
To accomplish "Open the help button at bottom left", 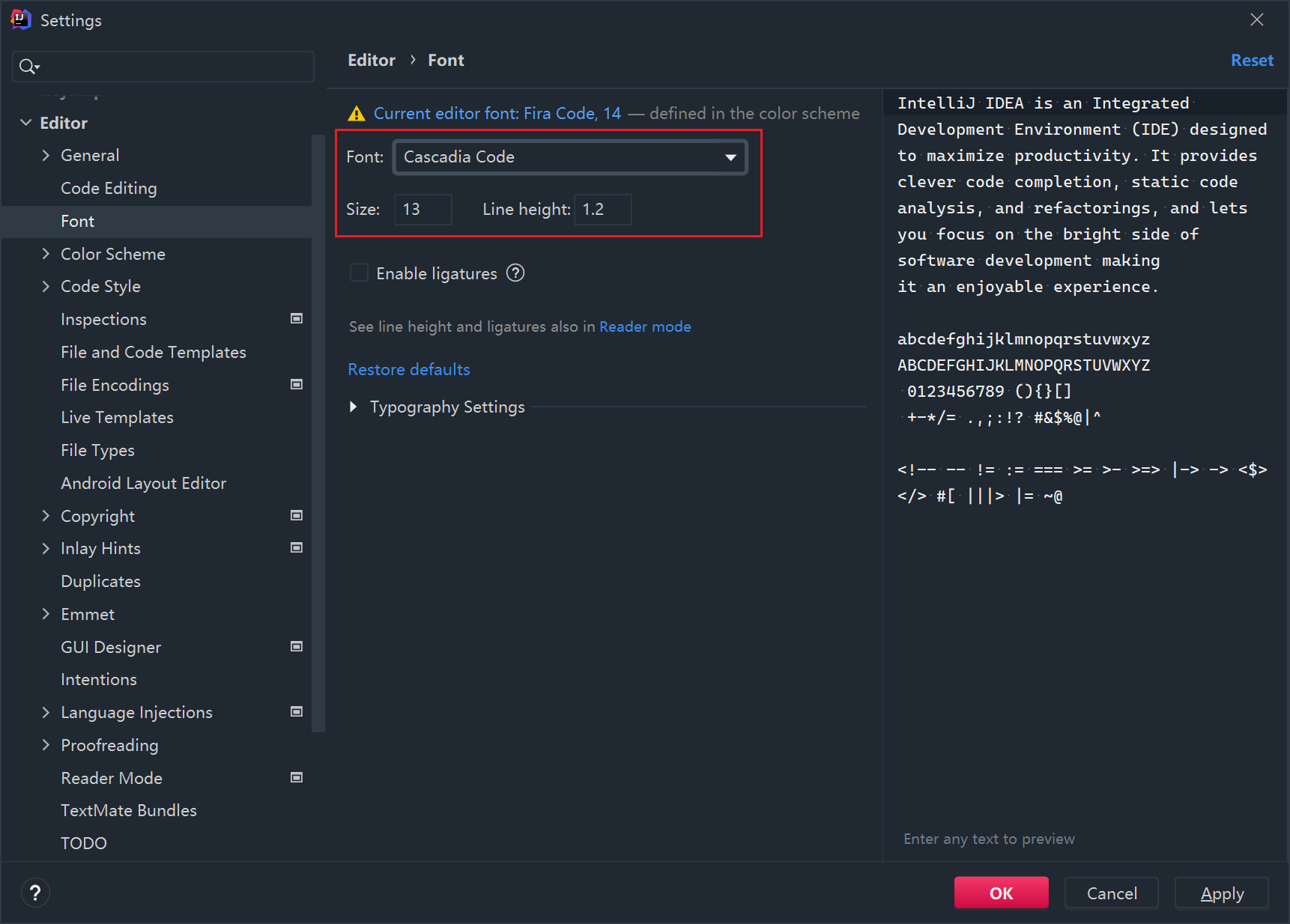I will pos(34,893).
